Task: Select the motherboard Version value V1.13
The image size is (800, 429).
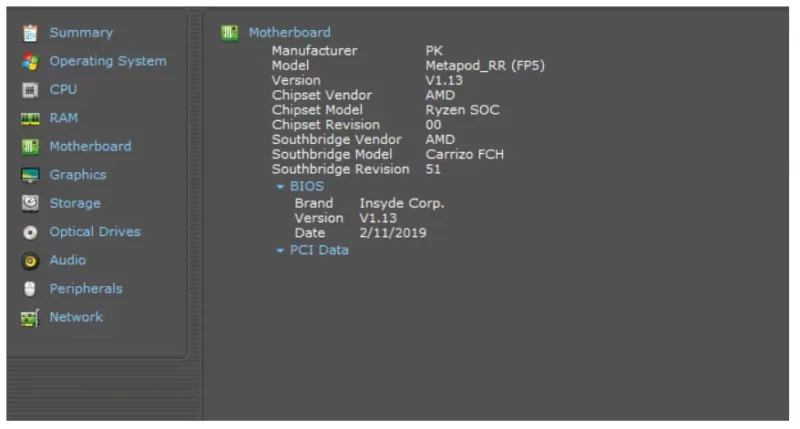Action: 444,81
